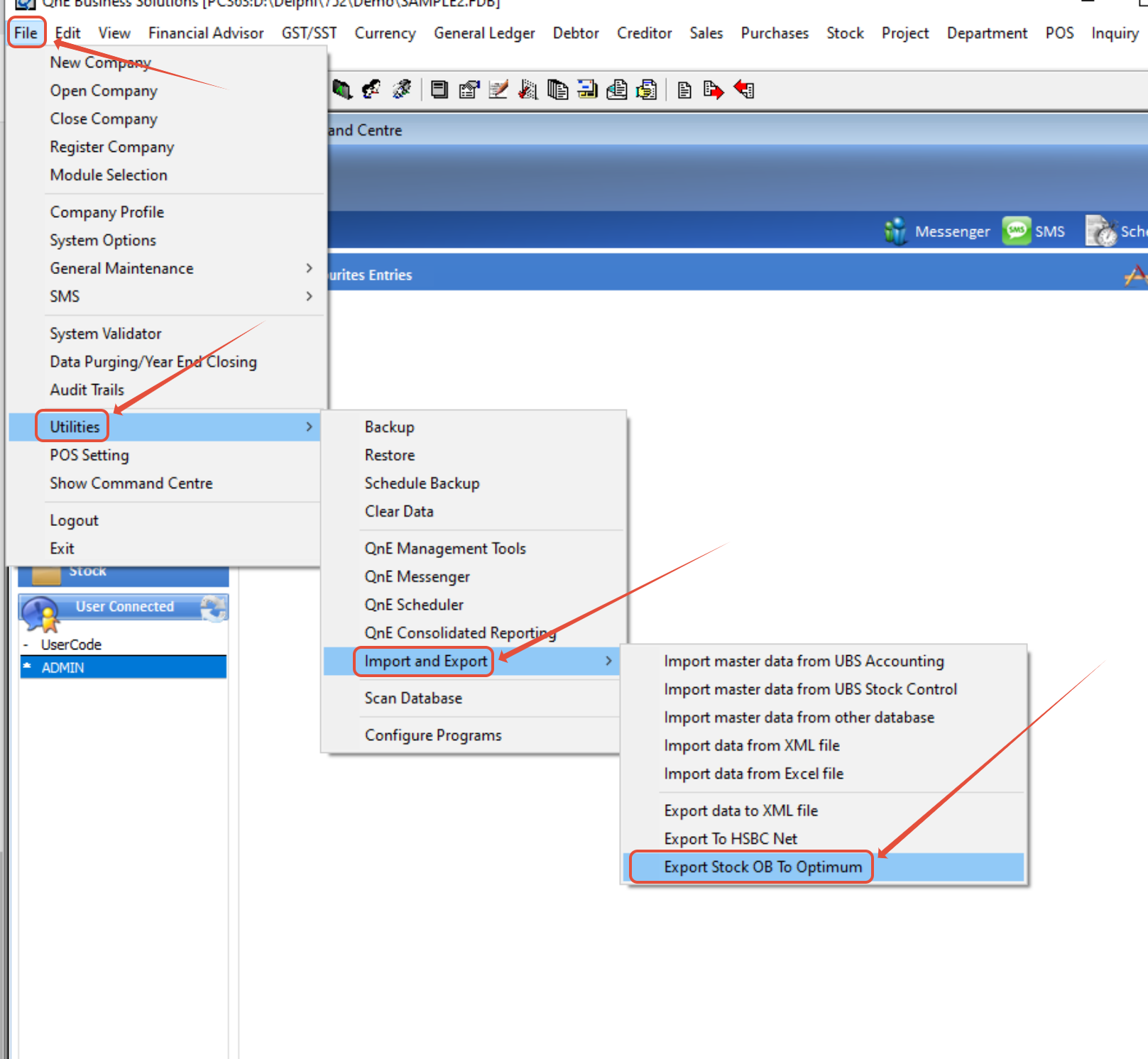Click the Import and Export submenu arrow
1148x1059 pixels.
tap(608, 661)
